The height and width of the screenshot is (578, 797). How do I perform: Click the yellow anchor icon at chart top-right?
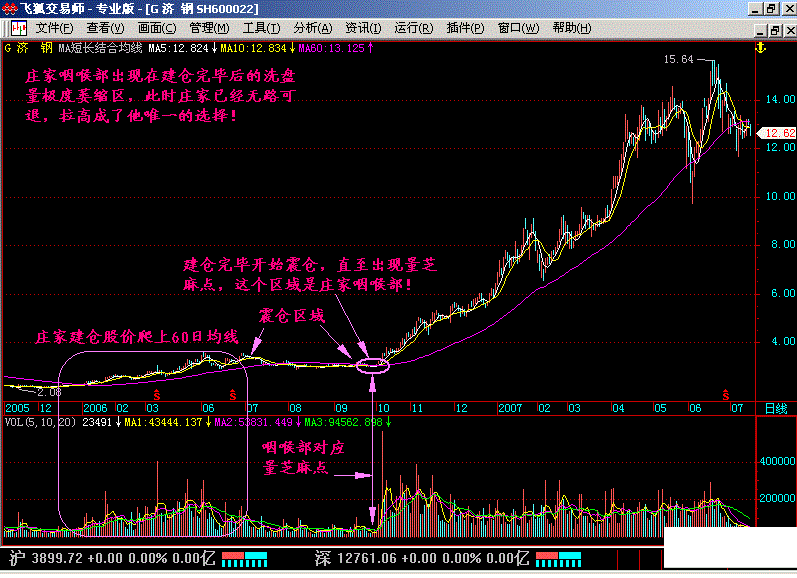pos(760,48)
